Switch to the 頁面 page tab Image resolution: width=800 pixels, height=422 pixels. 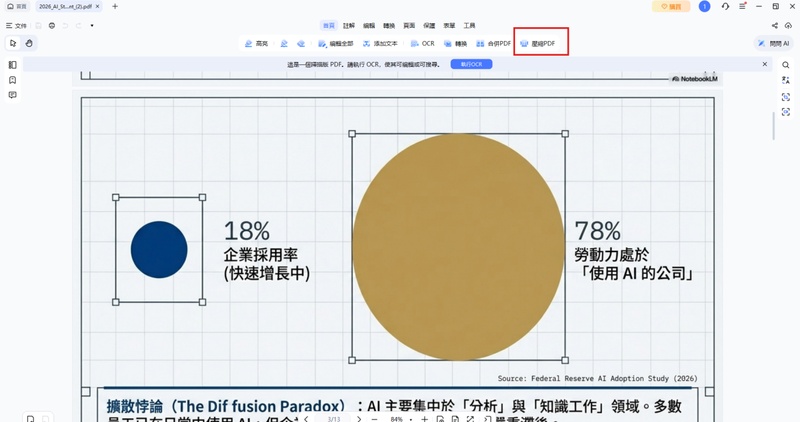pos(409,26)
